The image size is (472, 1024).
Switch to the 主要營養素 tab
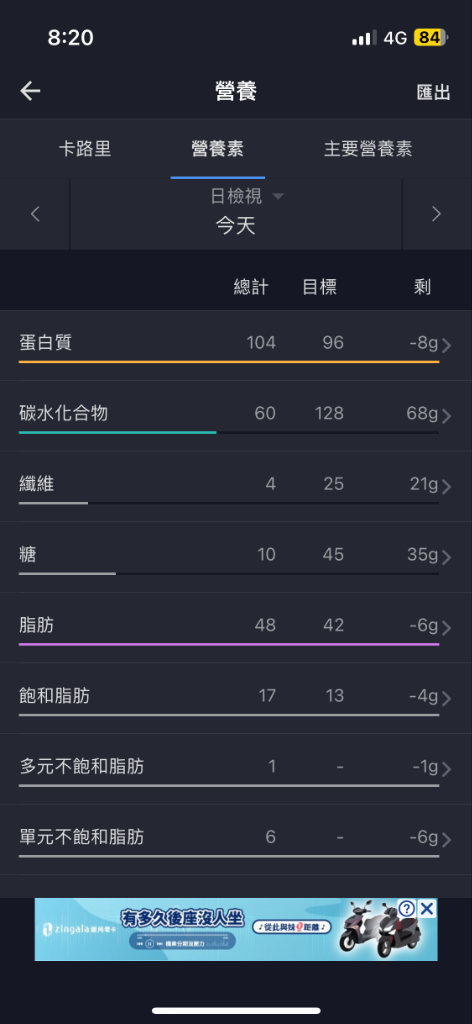pyautogui.click(x=368, y=148)
